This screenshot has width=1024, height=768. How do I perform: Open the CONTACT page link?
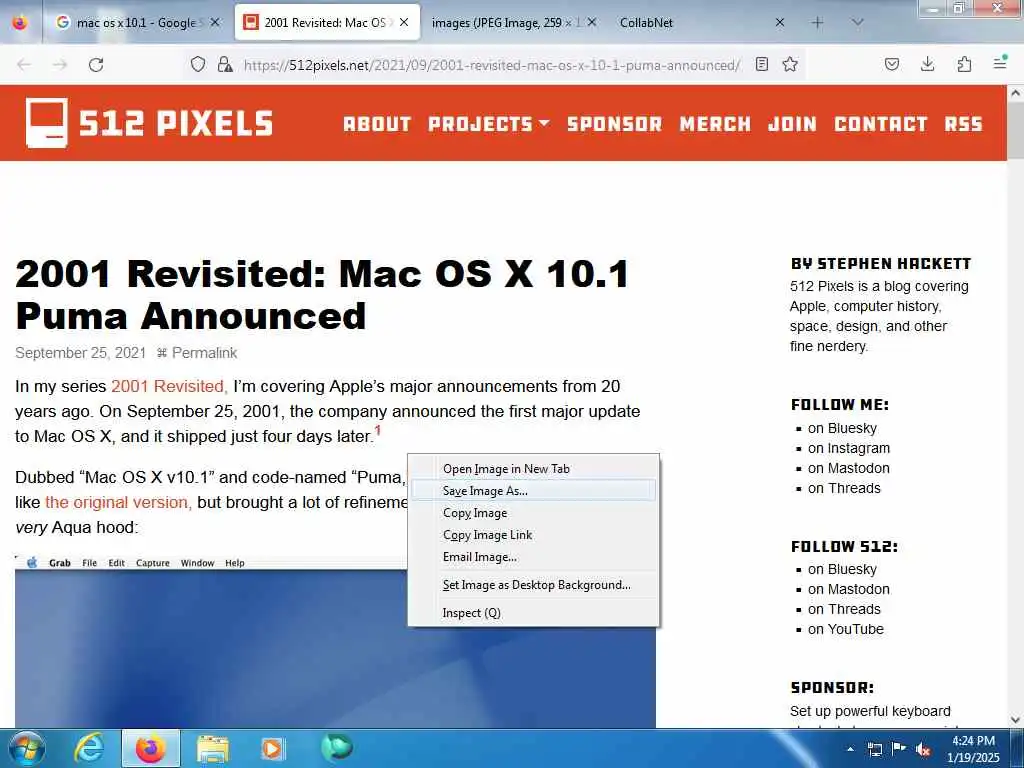pyautogui.click(x=881, y=123)
